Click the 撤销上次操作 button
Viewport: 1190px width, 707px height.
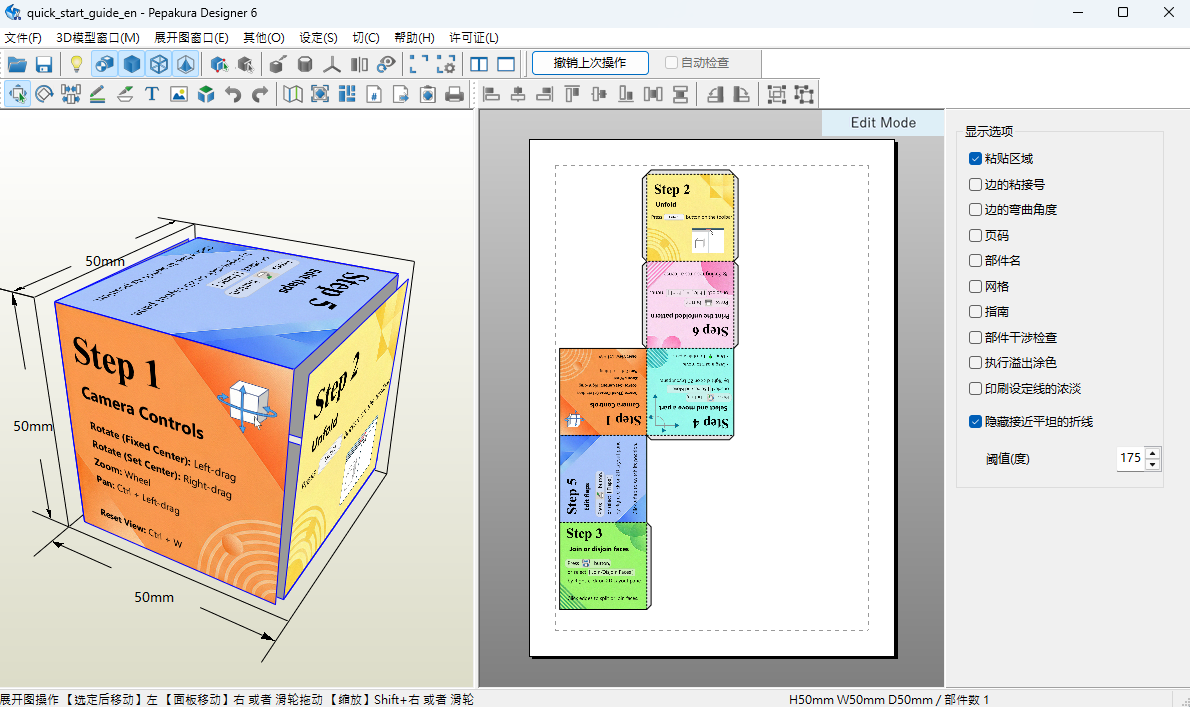(590, 63)
